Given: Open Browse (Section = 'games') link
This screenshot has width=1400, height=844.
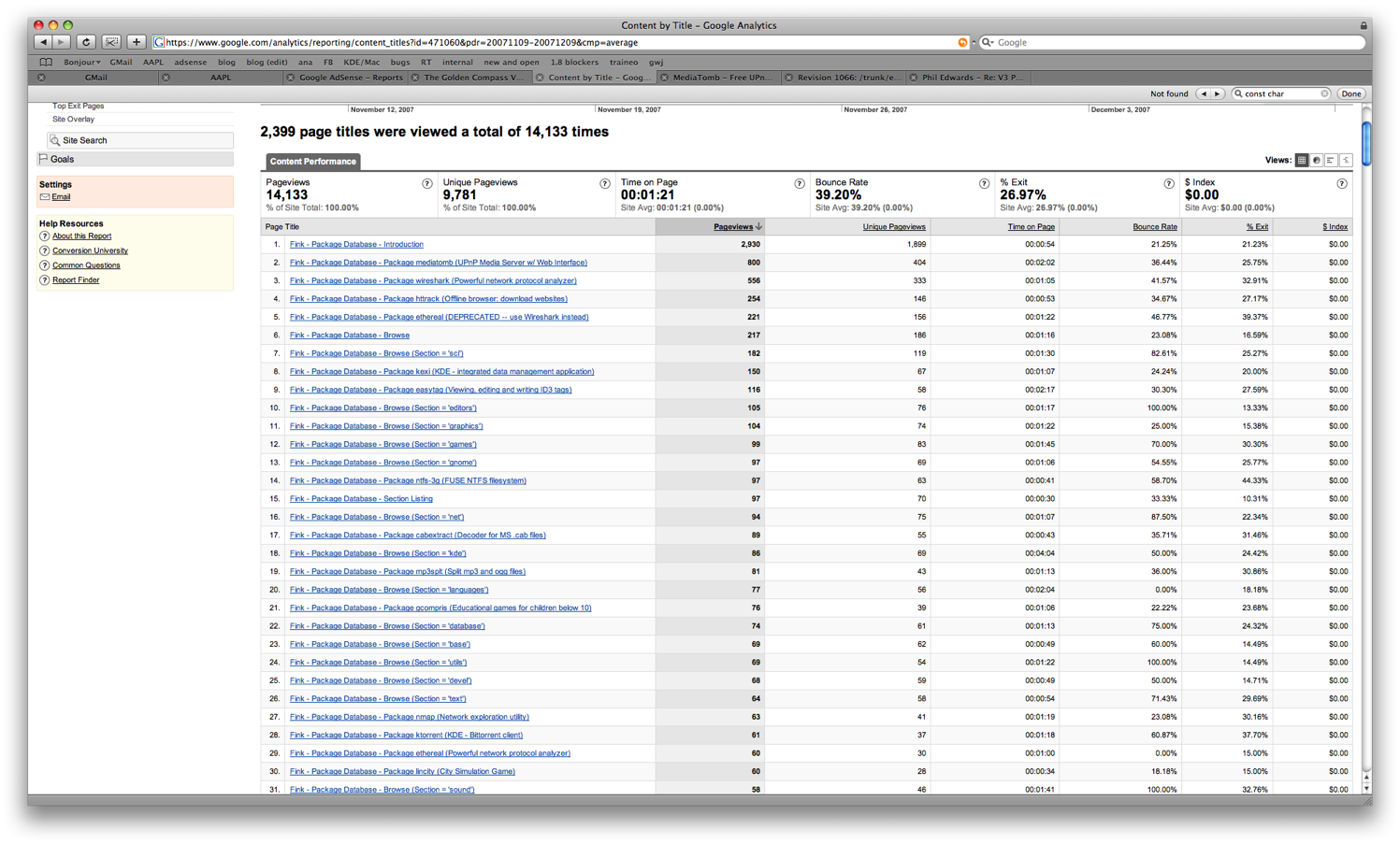Looking at the screenshot, I should (x=383, y=445).
